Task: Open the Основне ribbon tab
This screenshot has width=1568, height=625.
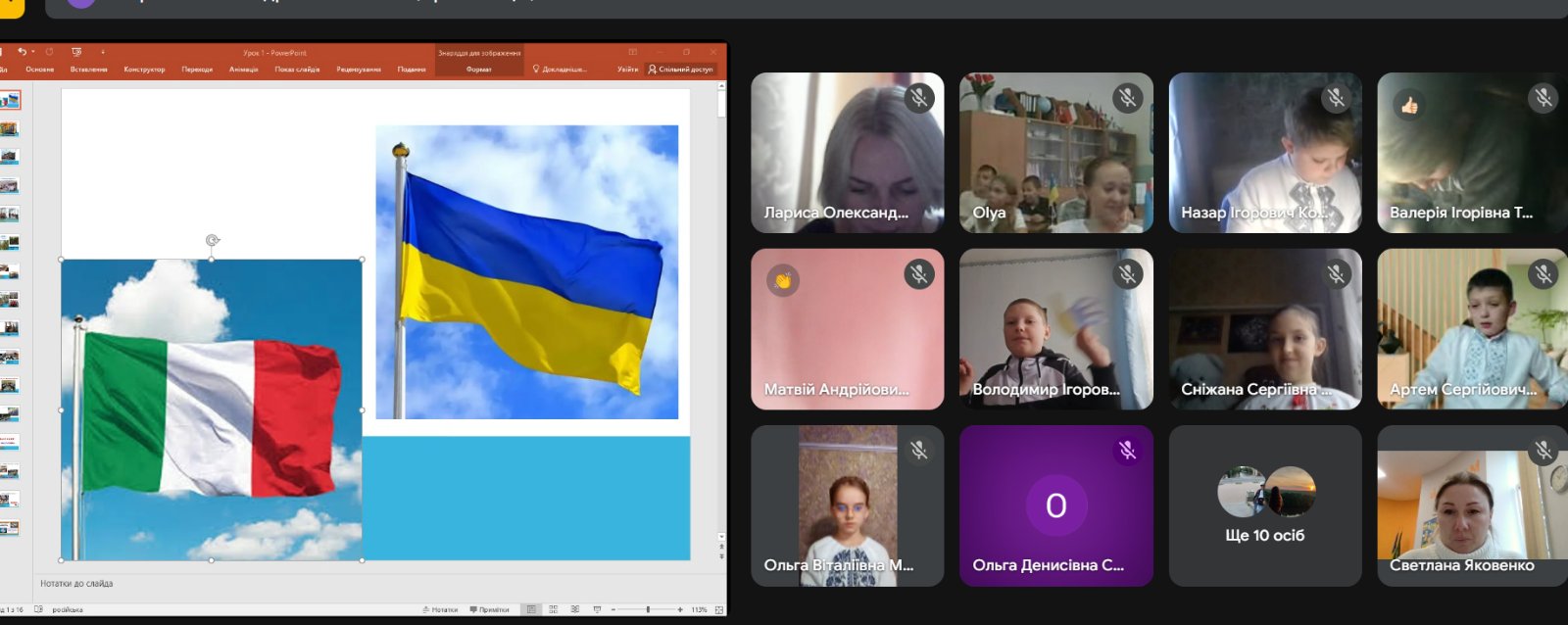Action: pyautogui.click(x=40, y=70)
